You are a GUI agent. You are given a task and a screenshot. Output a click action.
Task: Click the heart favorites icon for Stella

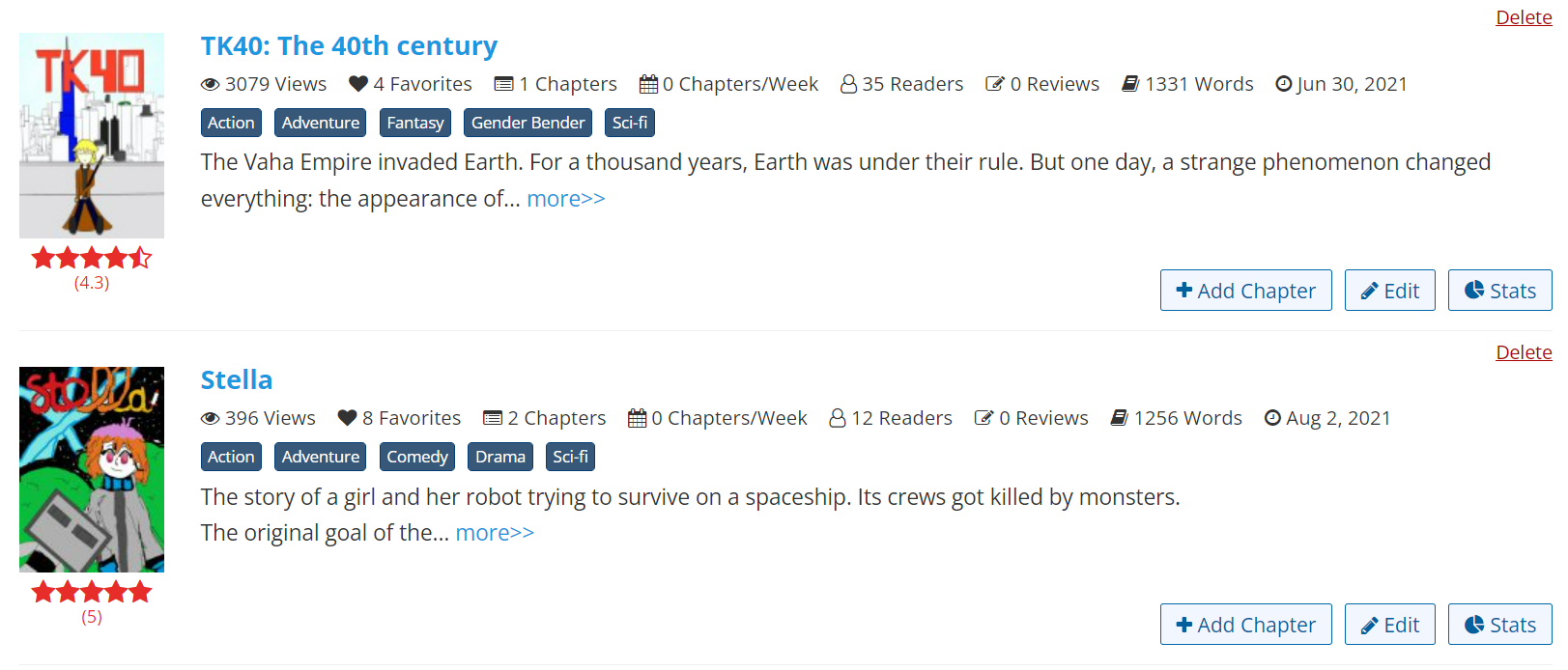(x=347, y=418)
